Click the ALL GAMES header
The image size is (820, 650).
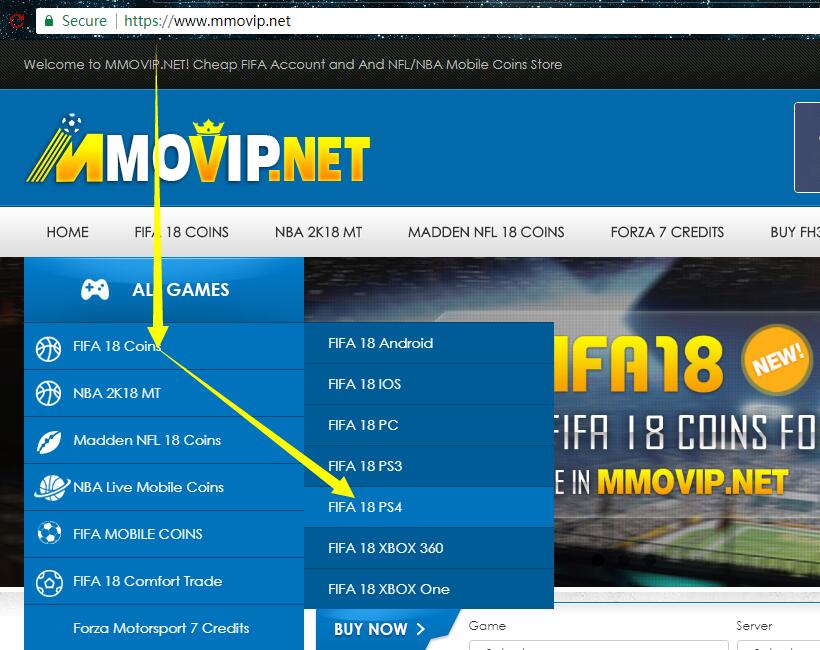click(x=164, y=290)
